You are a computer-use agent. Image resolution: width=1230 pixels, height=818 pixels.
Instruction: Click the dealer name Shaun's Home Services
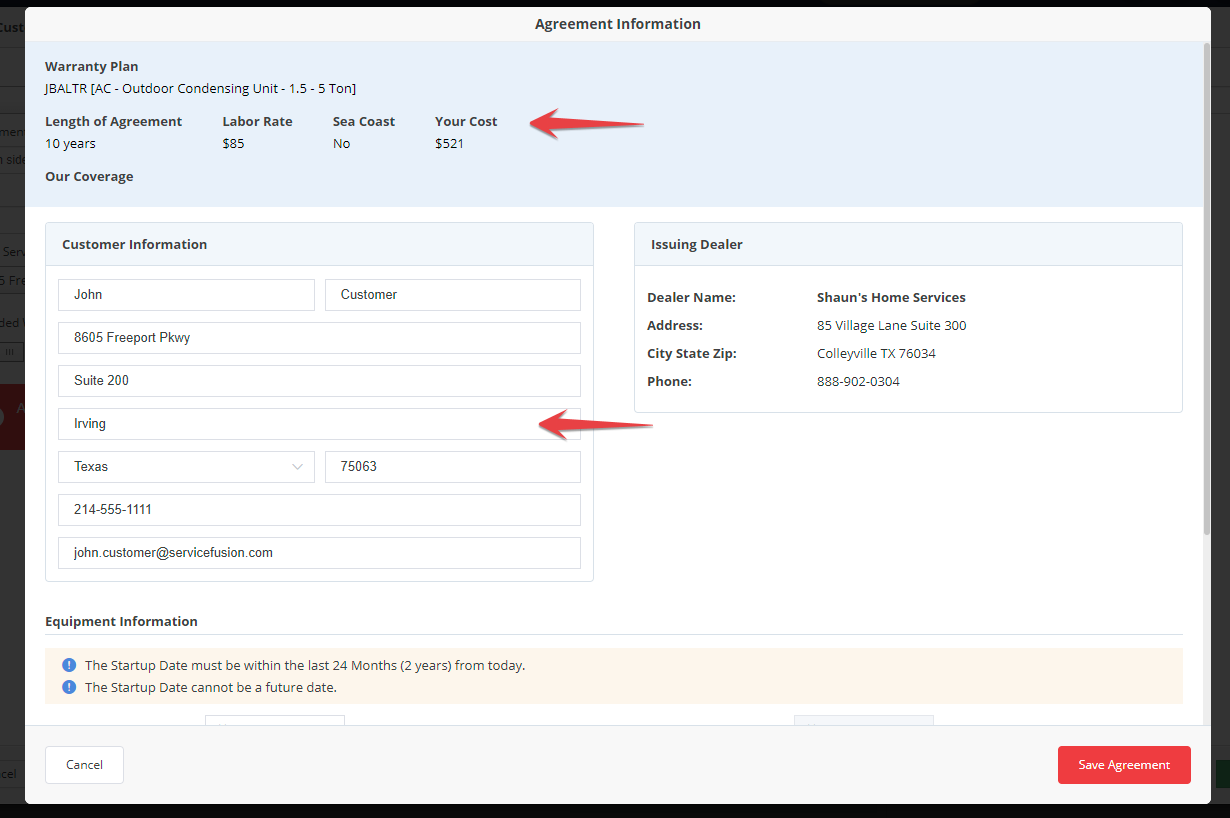click(891, 298)
